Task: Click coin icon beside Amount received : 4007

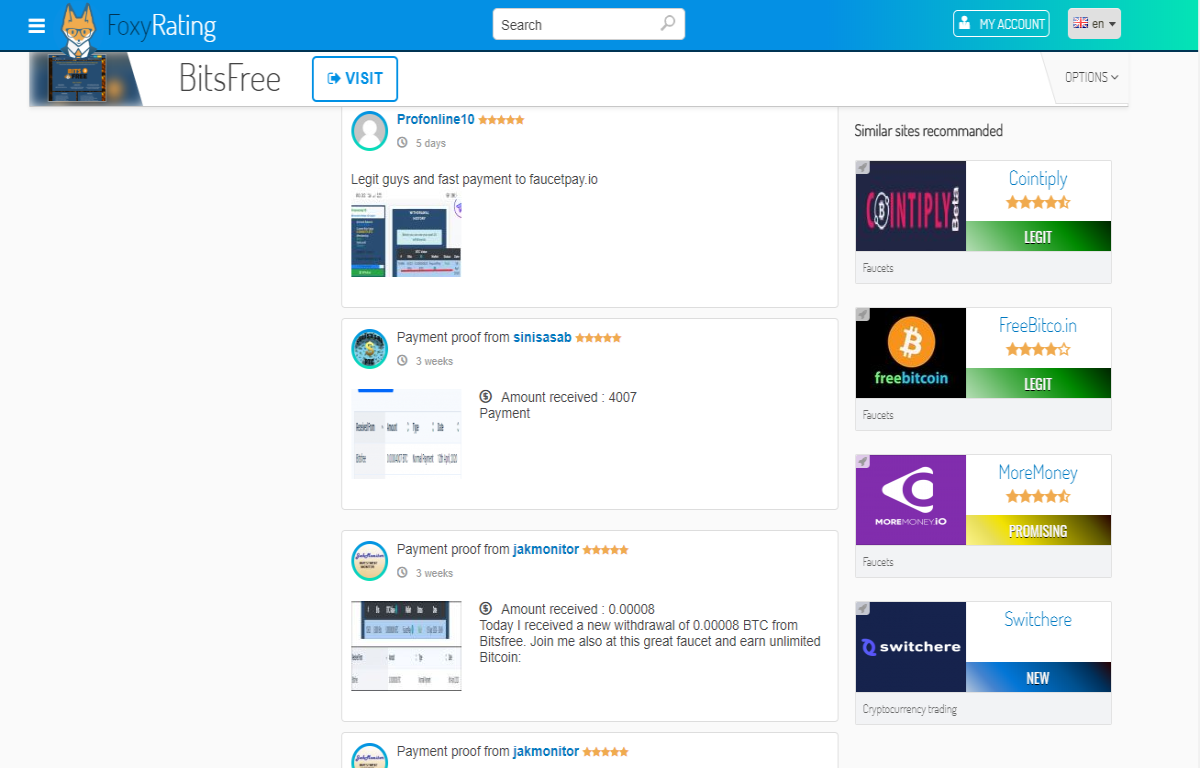Action: pyautogui.click(x=486, y=397)
